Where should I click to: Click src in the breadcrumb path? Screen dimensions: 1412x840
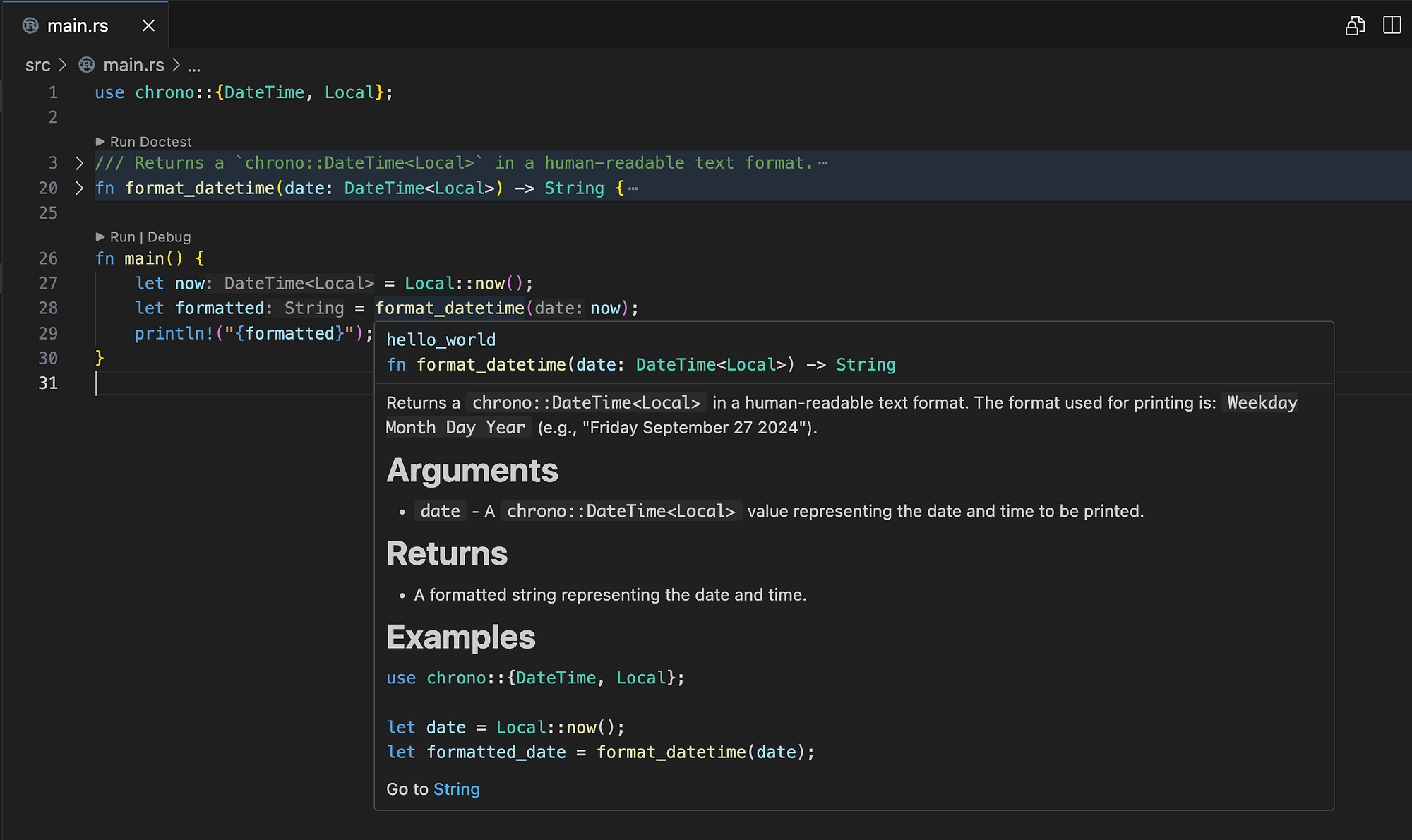point(37,65)
